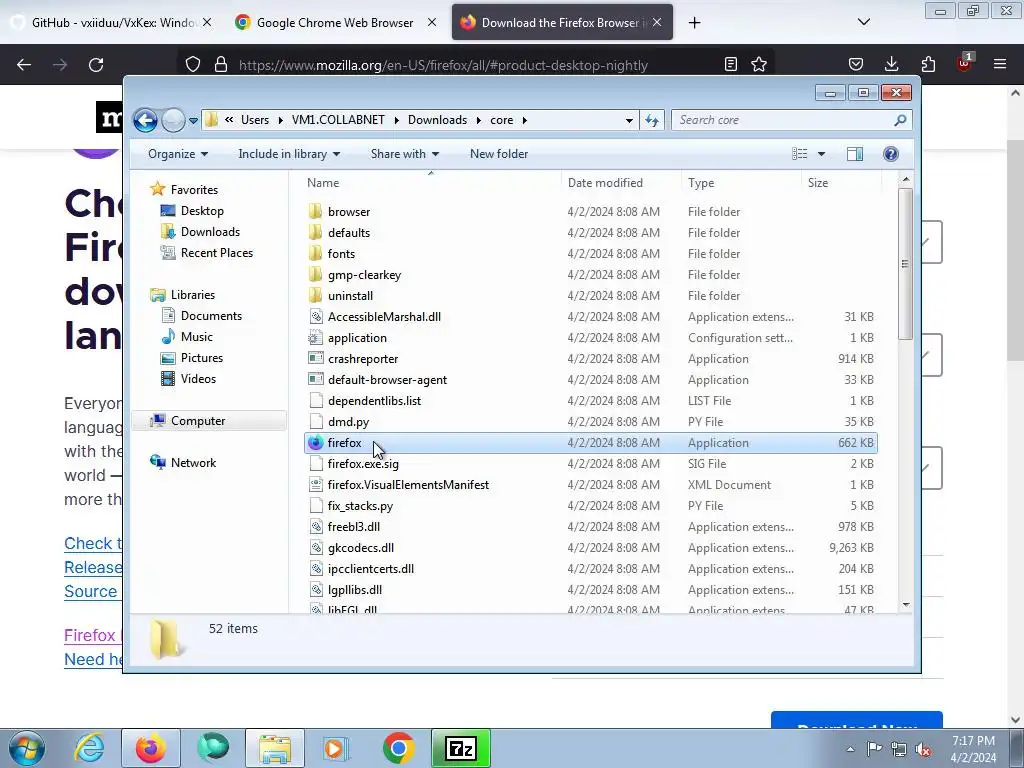Screen dimensions: 1024x768
Task: Sort by the Size column header
Action: (x=841, y=183)
